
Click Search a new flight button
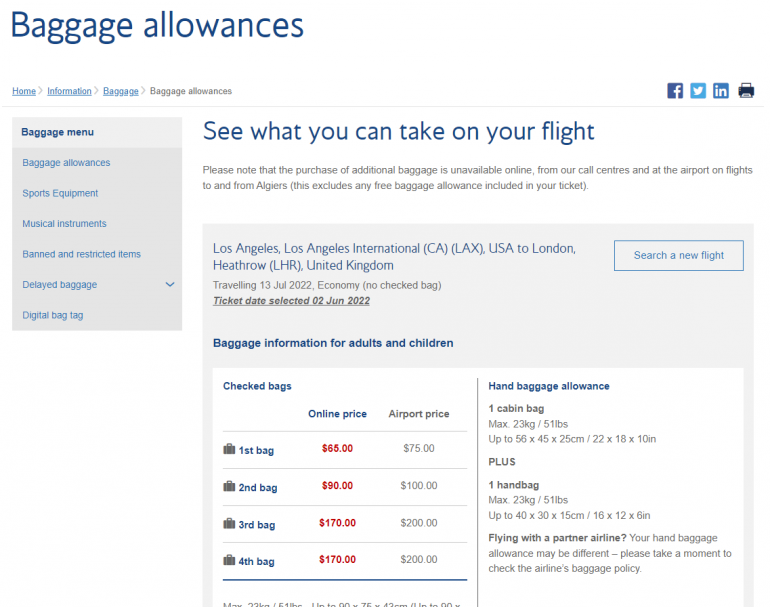pos(678,256)
